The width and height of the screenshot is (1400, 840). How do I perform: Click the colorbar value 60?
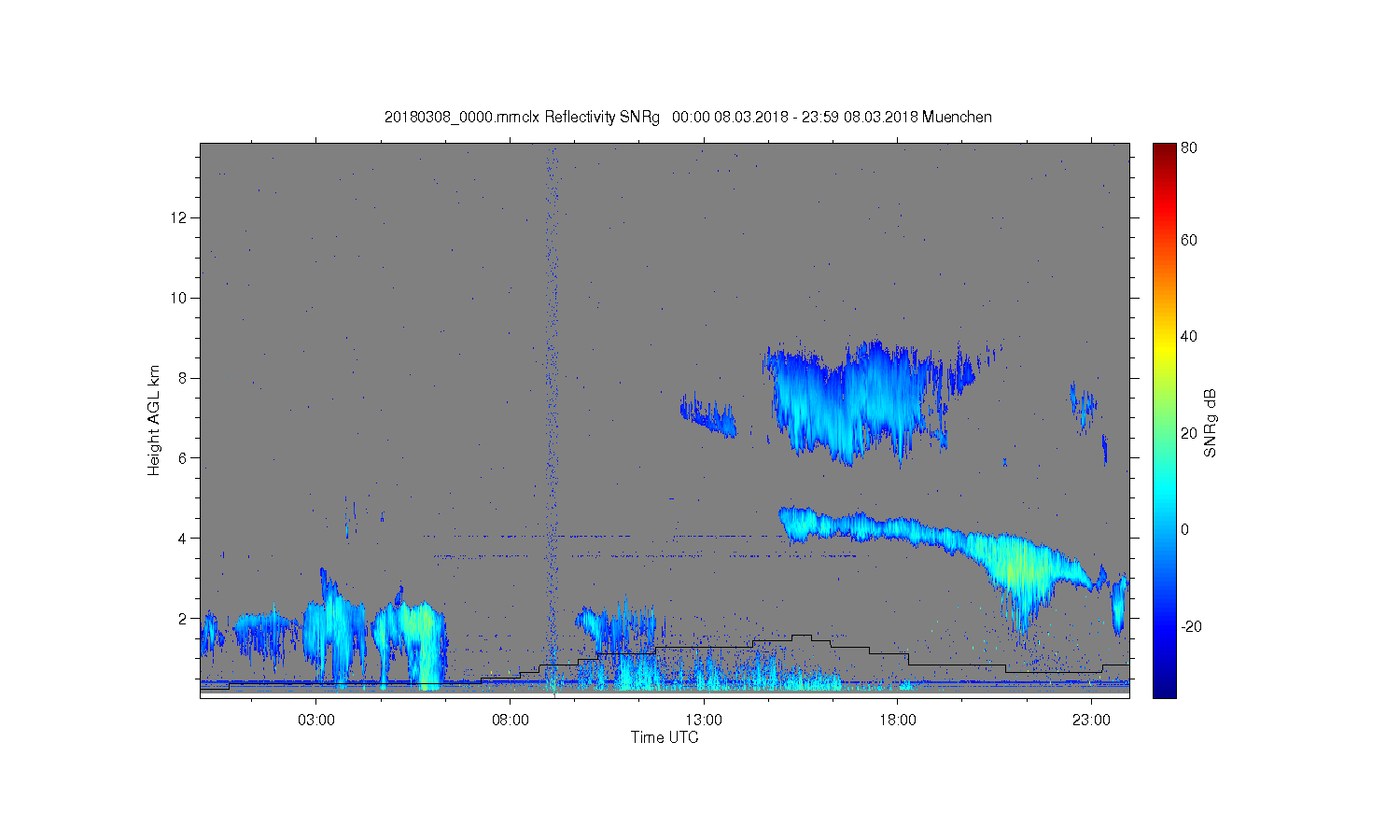click(1189, 241)
